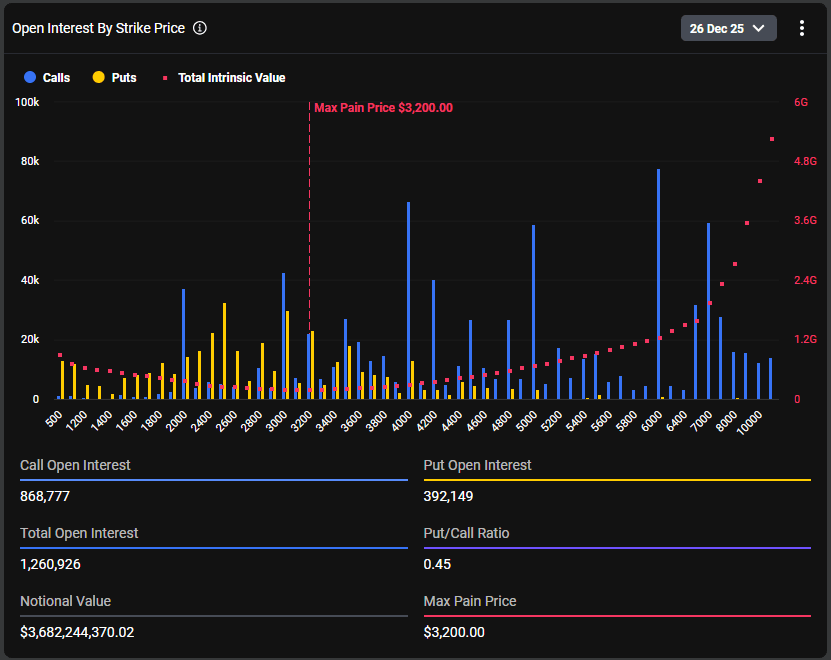Click the Total Open Interest heading
Viewport: 831px width, 660px height.
click(x=79, y=533)
